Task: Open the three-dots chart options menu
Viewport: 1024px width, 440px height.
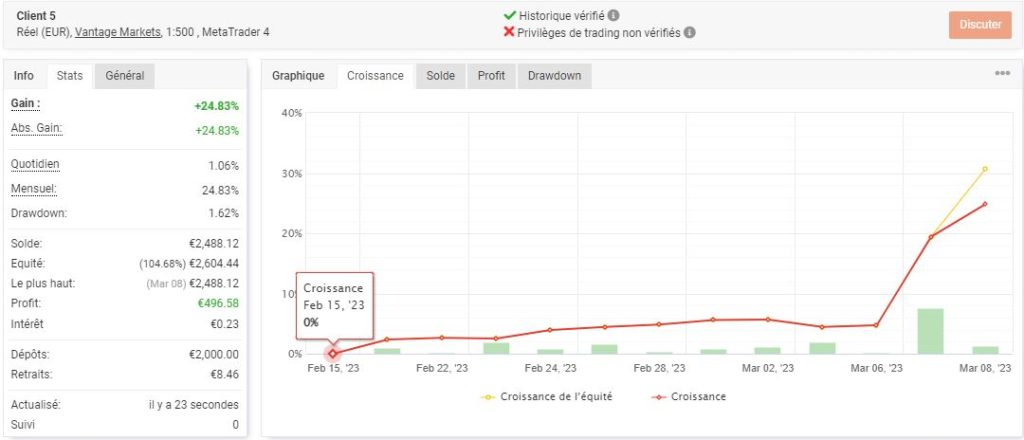Action: (x=1002, y=73)
